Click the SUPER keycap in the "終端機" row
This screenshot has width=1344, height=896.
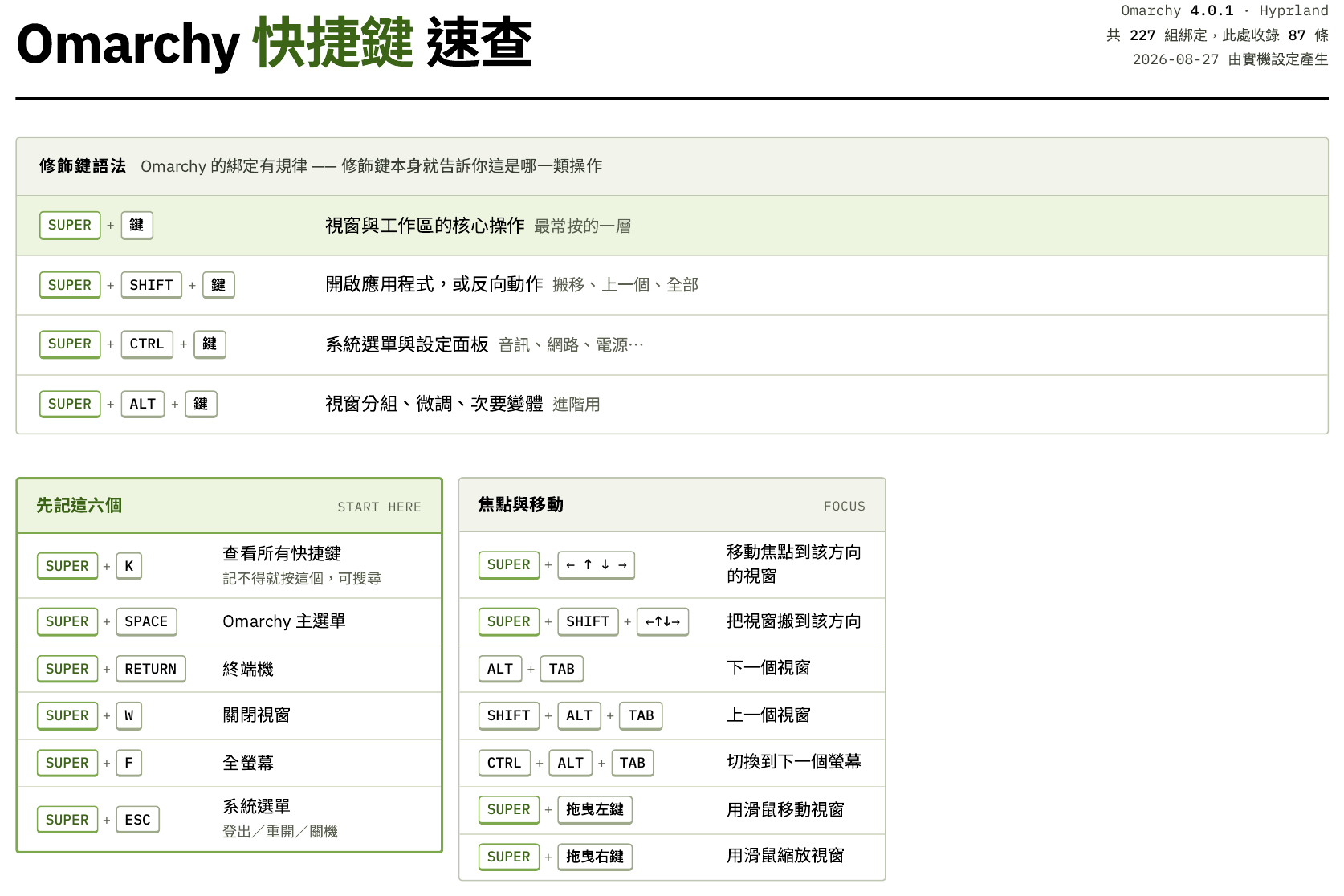[x=67, y=669]
